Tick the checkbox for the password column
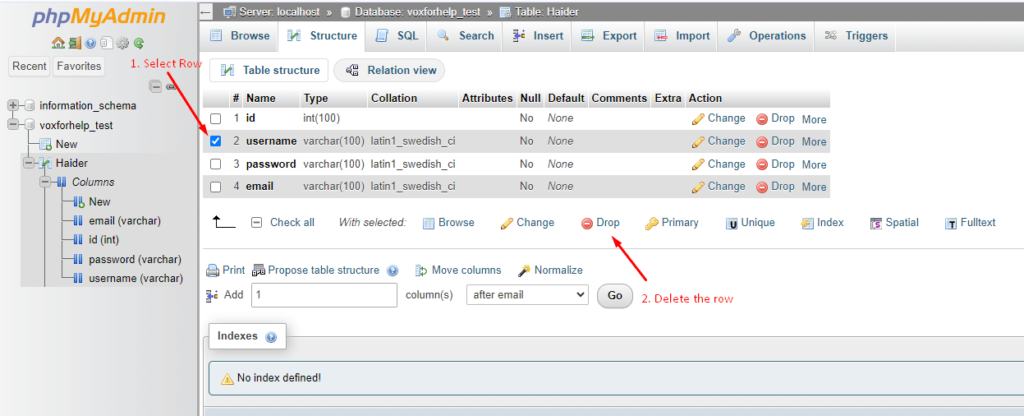Viewport: 1024px width, 416px height. coord(216,164)
